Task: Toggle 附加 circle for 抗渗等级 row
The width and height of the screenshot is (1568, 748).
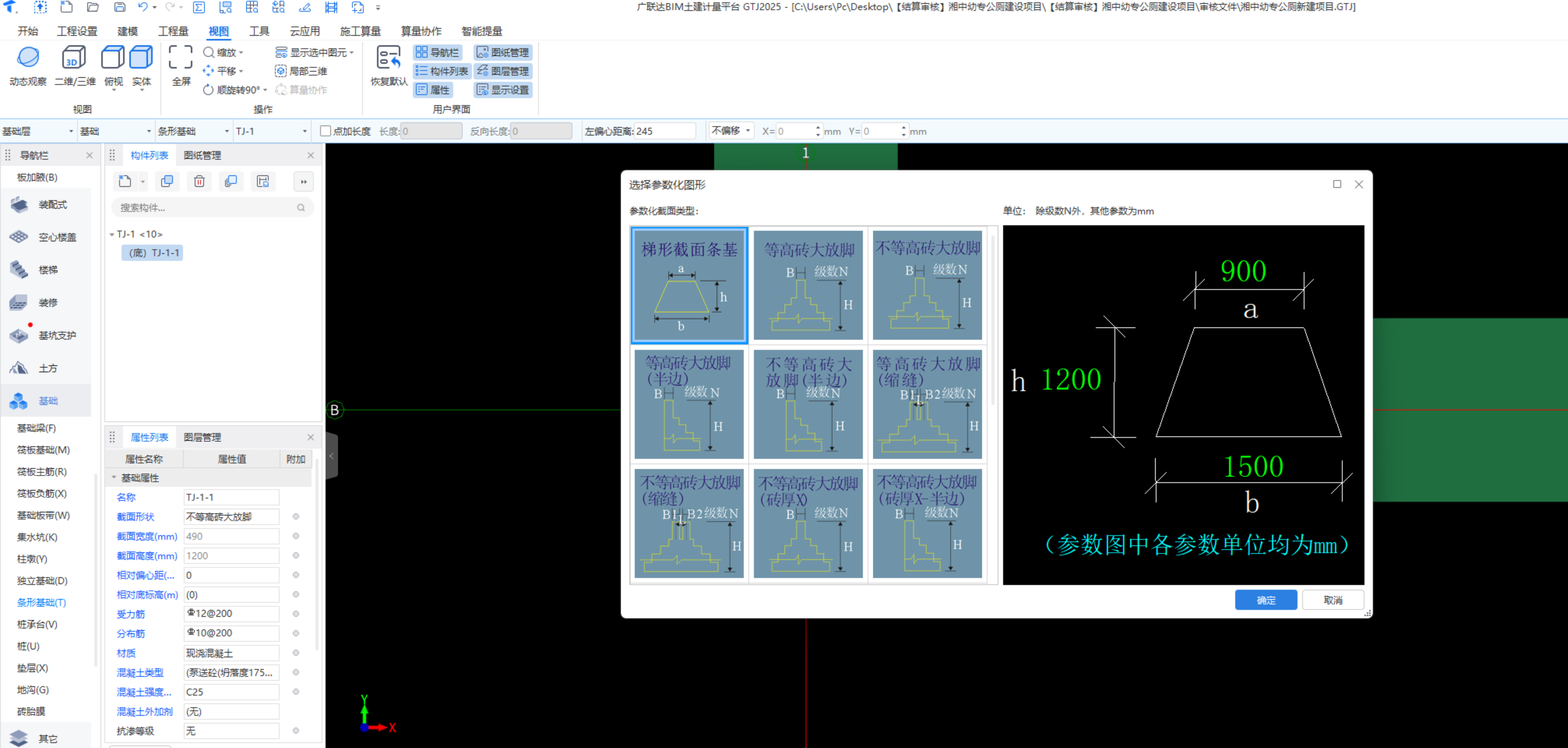Action: click(x=296, y=731)
